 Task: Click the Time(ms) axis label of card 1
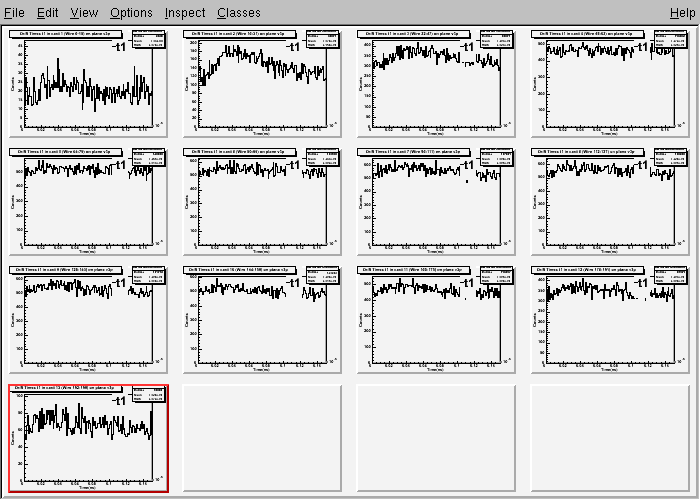coord(88,133)
